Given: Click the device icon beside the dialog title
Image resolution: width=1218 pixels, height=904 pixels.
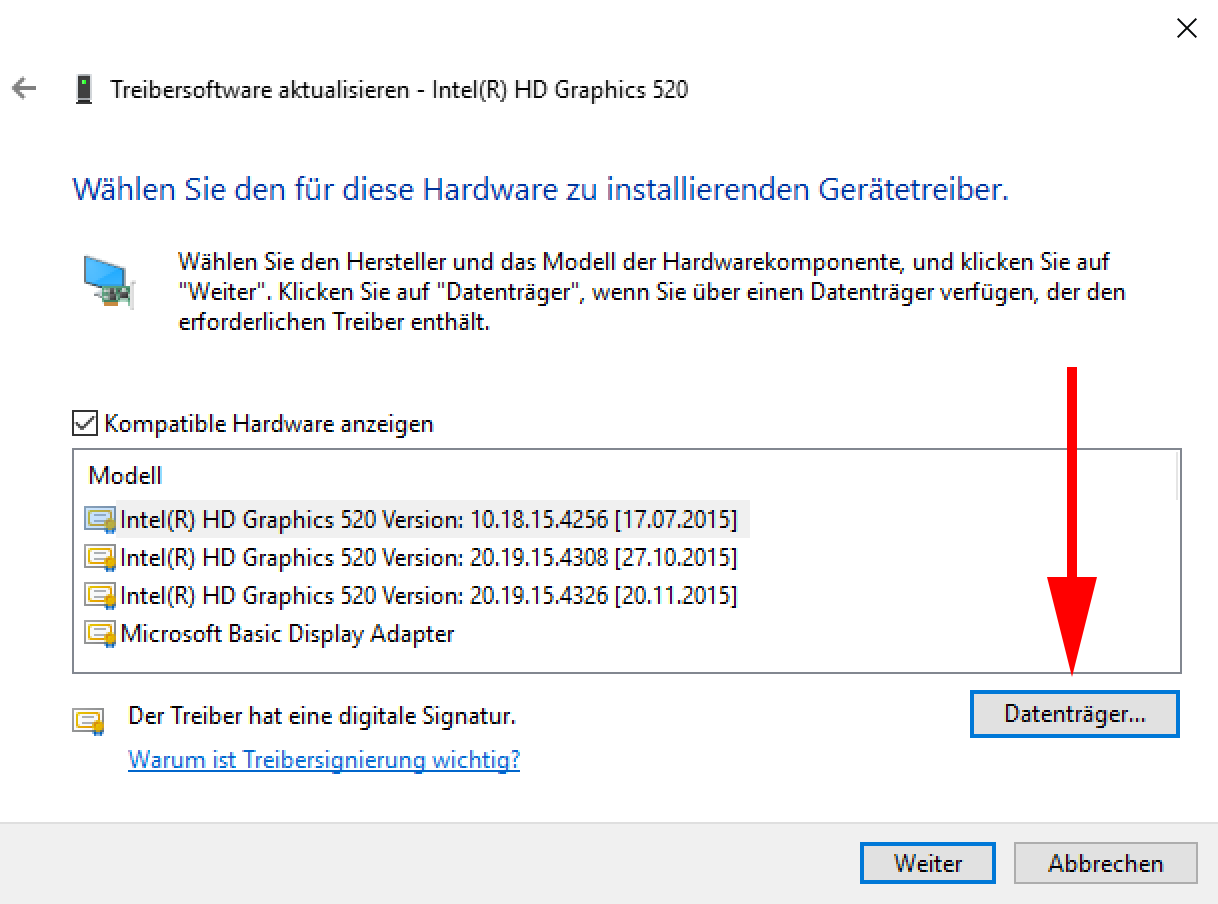Looking at the screenshot, I should [85, 89].
